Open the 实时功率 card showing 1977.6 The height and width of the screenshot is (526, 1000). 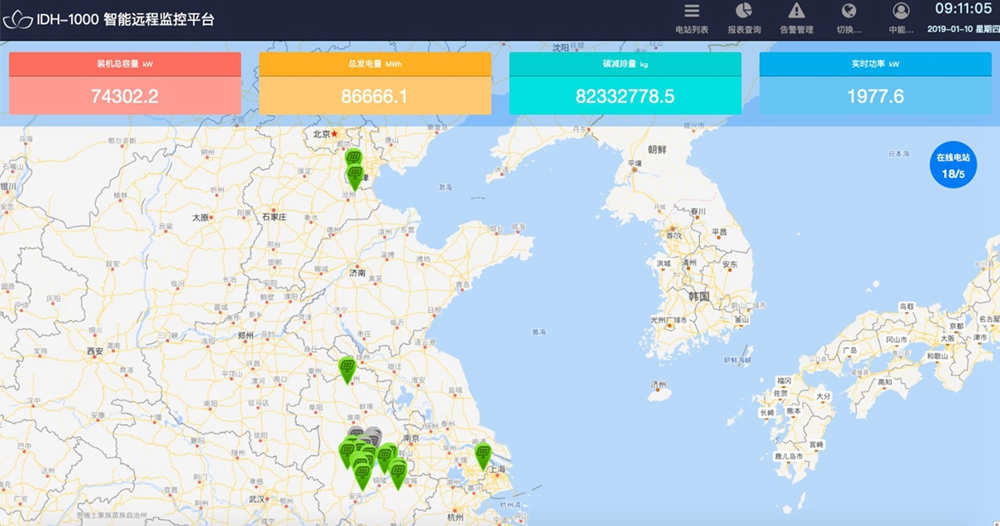tap(875, 84)
